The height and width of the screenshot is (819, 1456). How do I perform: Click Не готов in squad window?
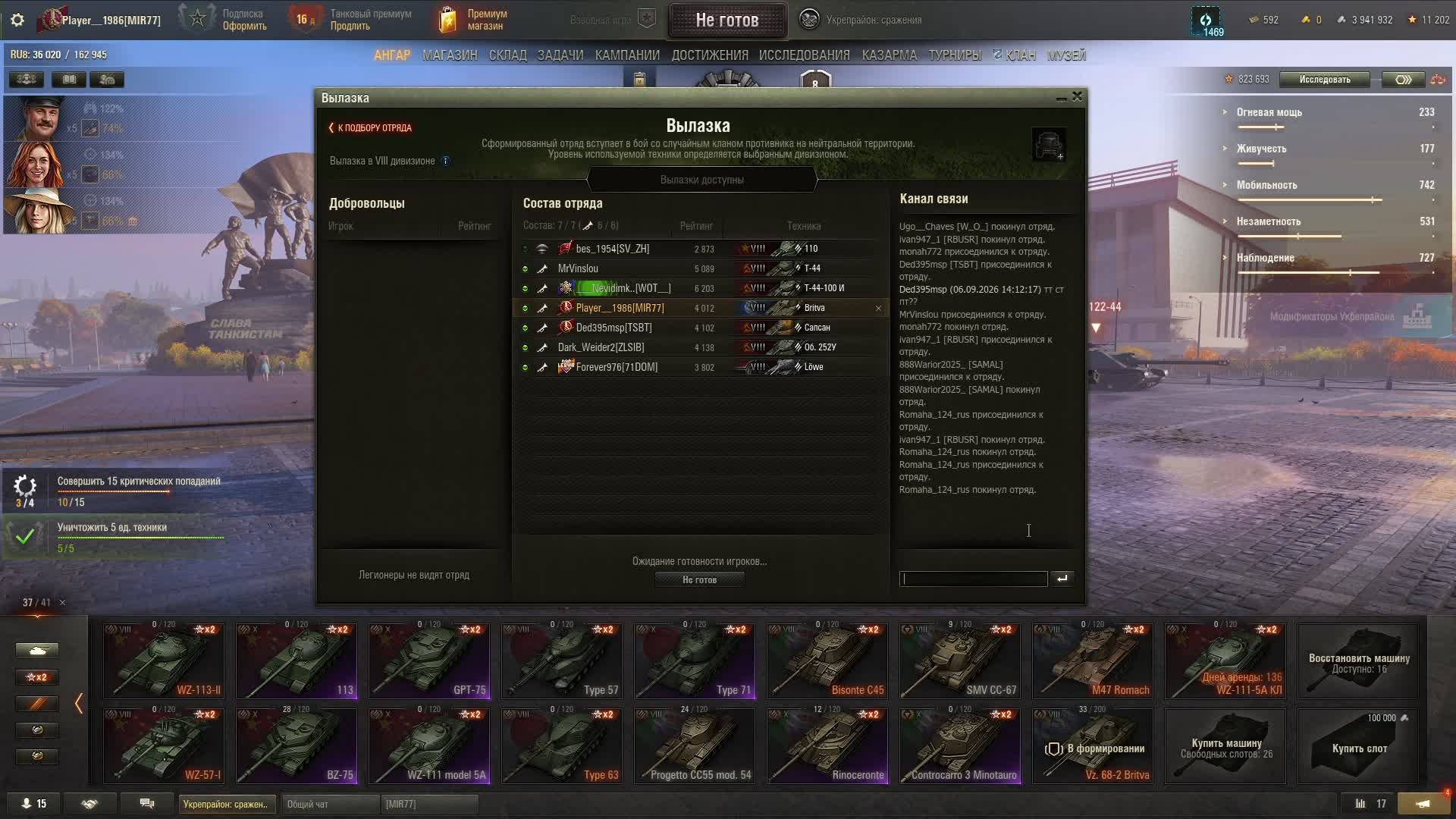699,579
